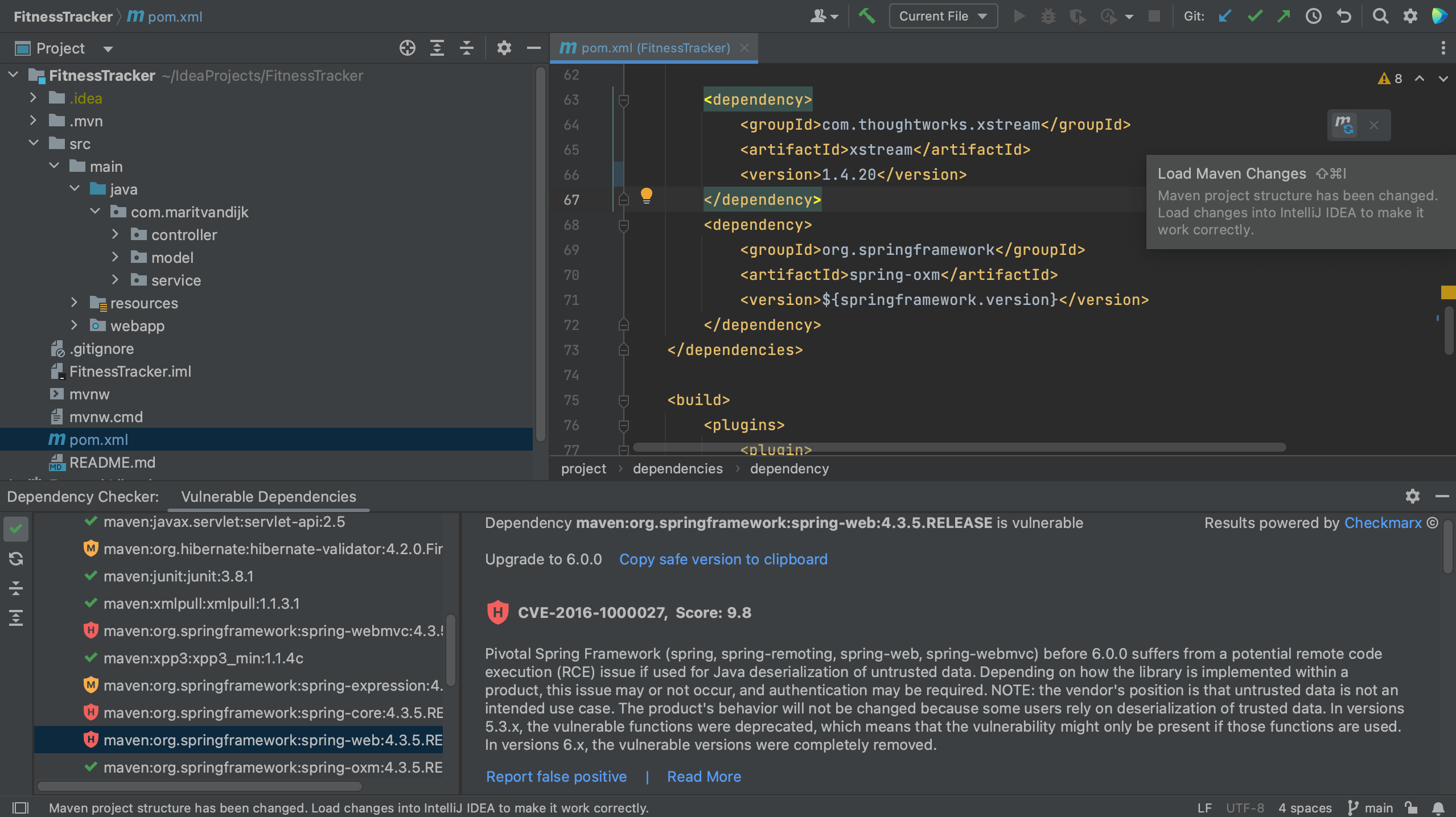1456x817 pixels.
Task: Expand the controller folder in project tree
Action: click(x=113, y=234)
